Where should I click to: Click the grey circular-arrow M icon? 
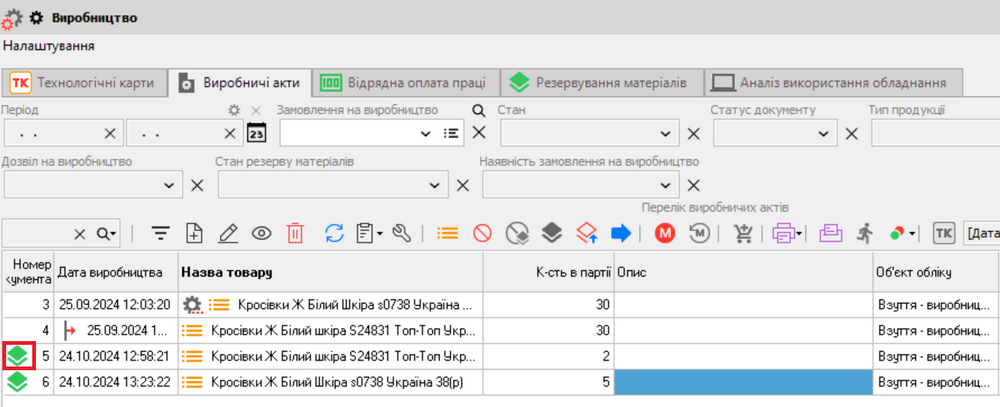[700, 233]
